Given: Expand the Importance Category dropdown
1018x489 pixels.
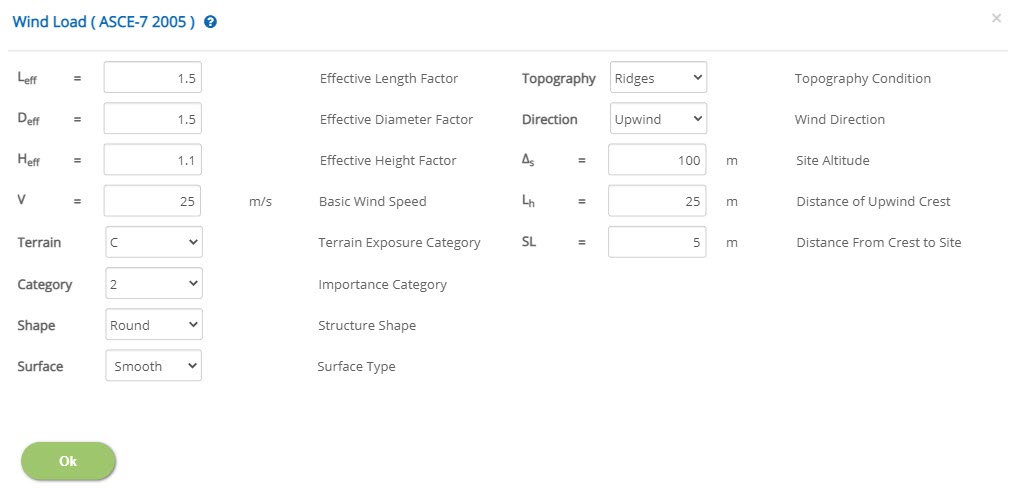Looking at the screenshot, I should tap(154, 284).
